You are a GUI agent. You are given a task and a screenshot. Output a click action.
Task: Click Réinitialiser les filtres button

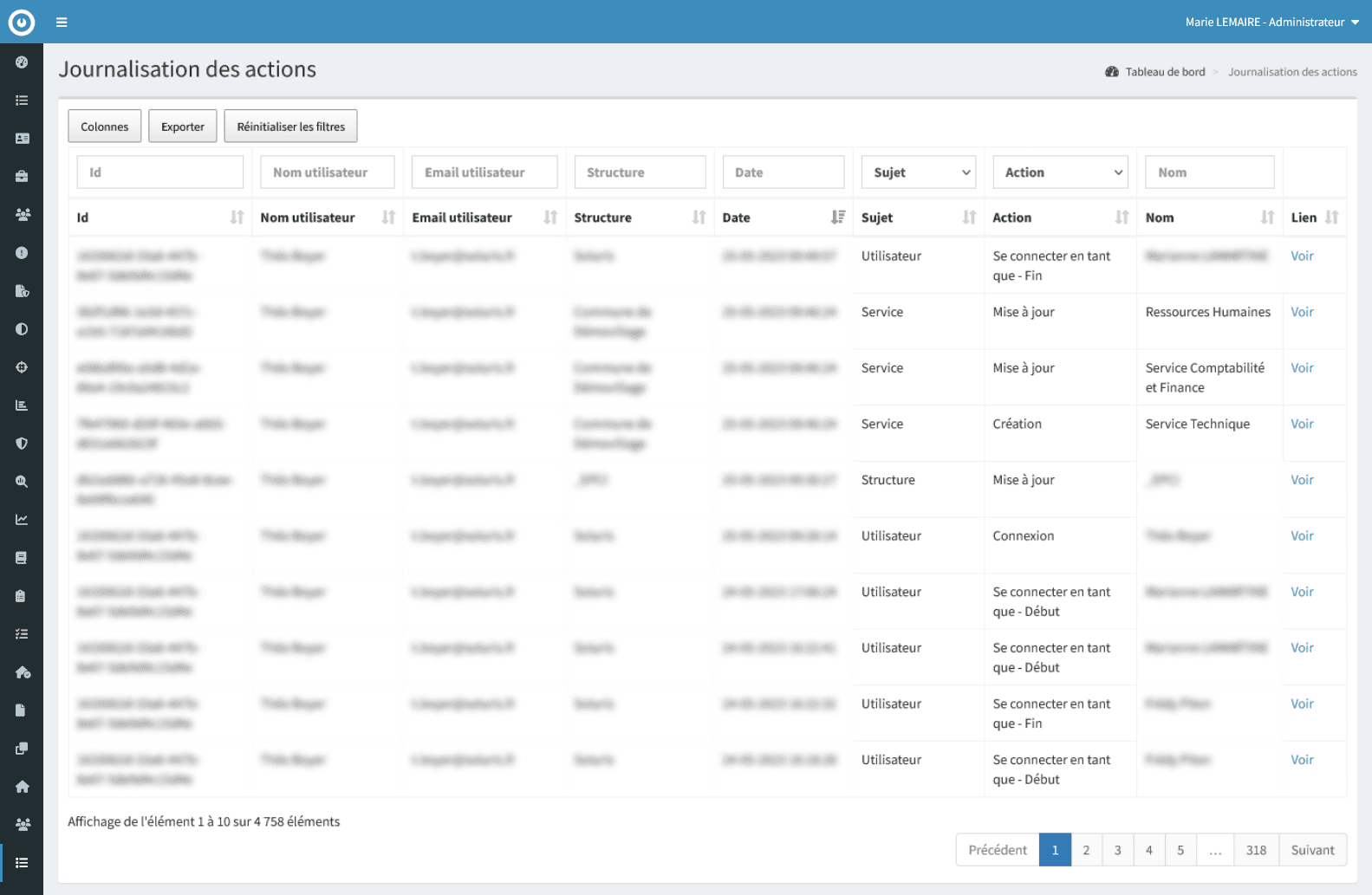(290, 126)
